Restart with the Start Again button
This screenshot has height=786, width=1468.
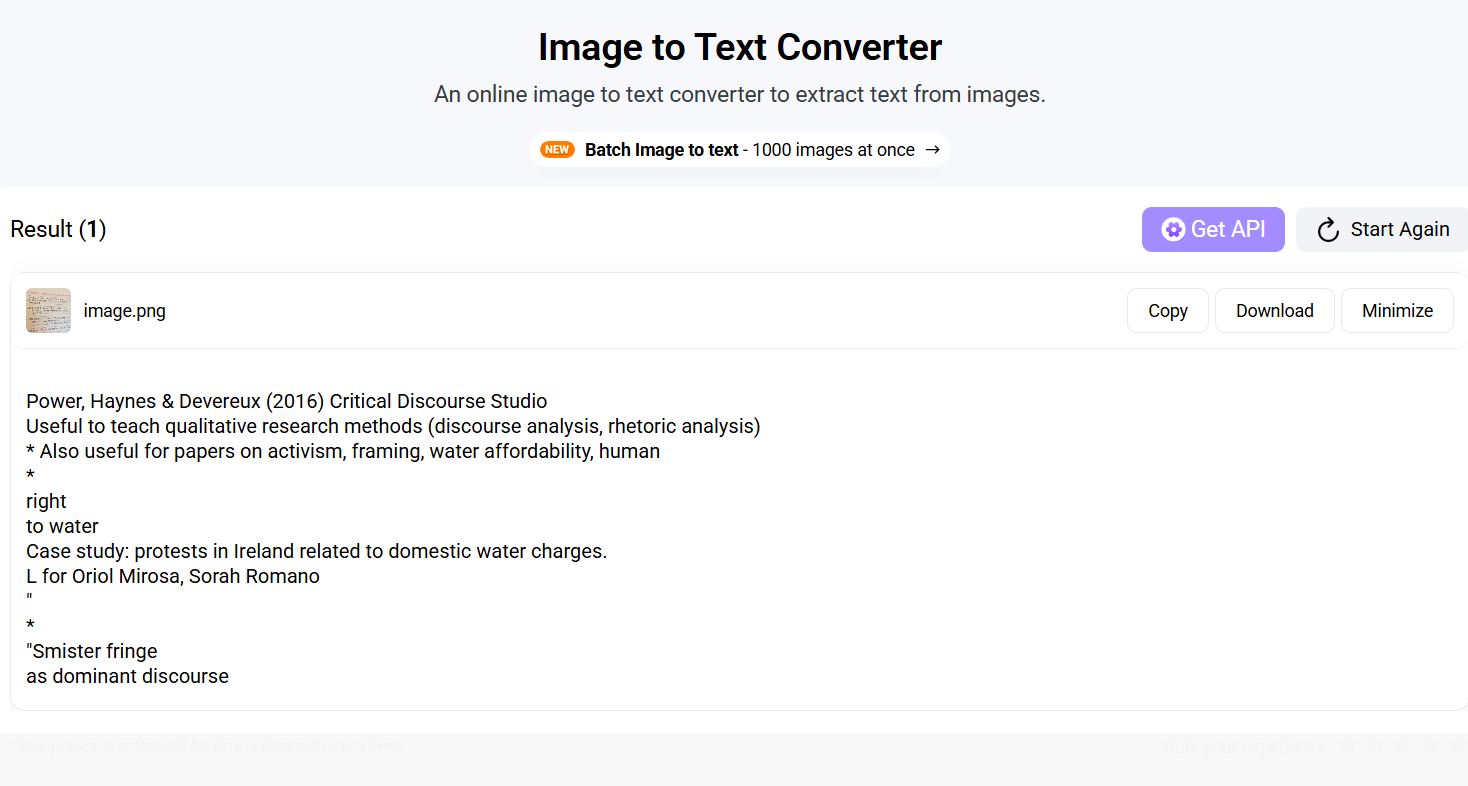tap(1382, 229)
